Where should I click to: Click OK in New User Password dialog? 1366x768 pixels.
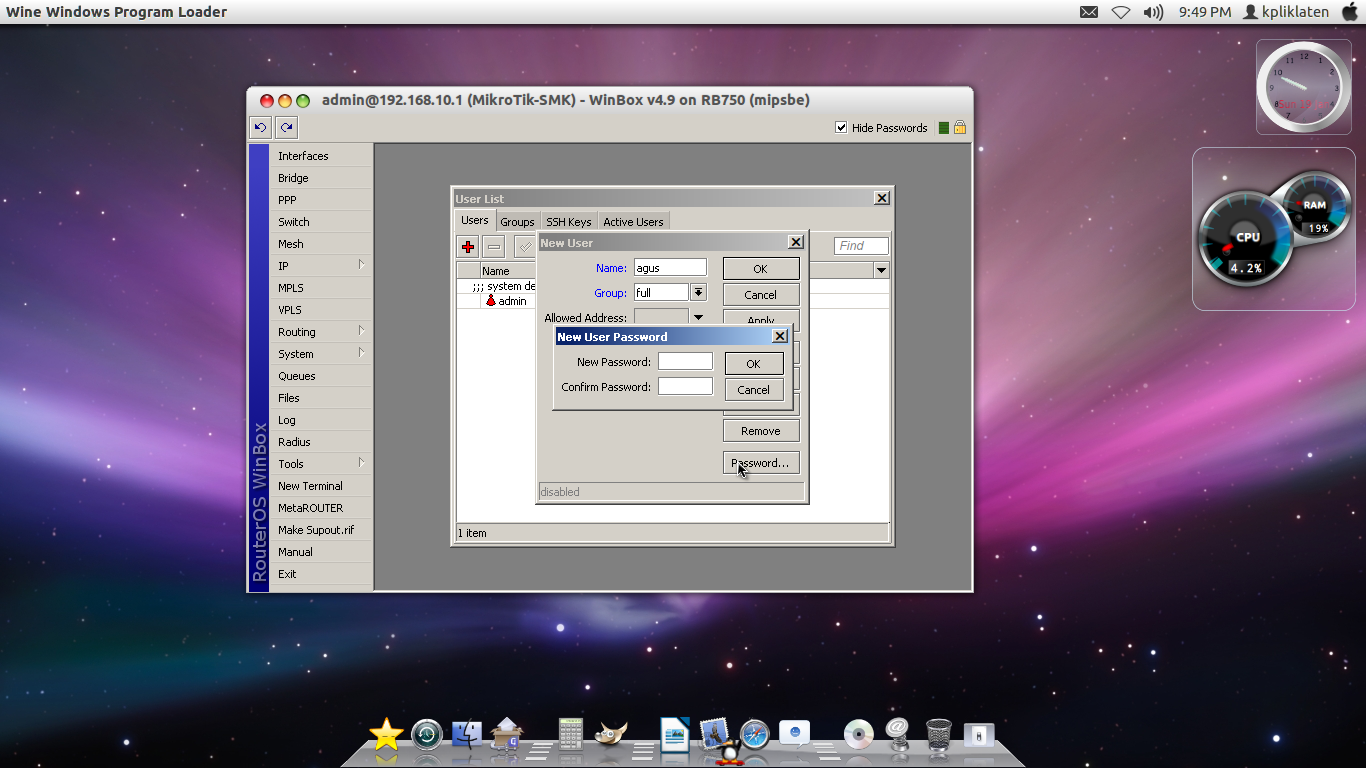click(753, 364)
